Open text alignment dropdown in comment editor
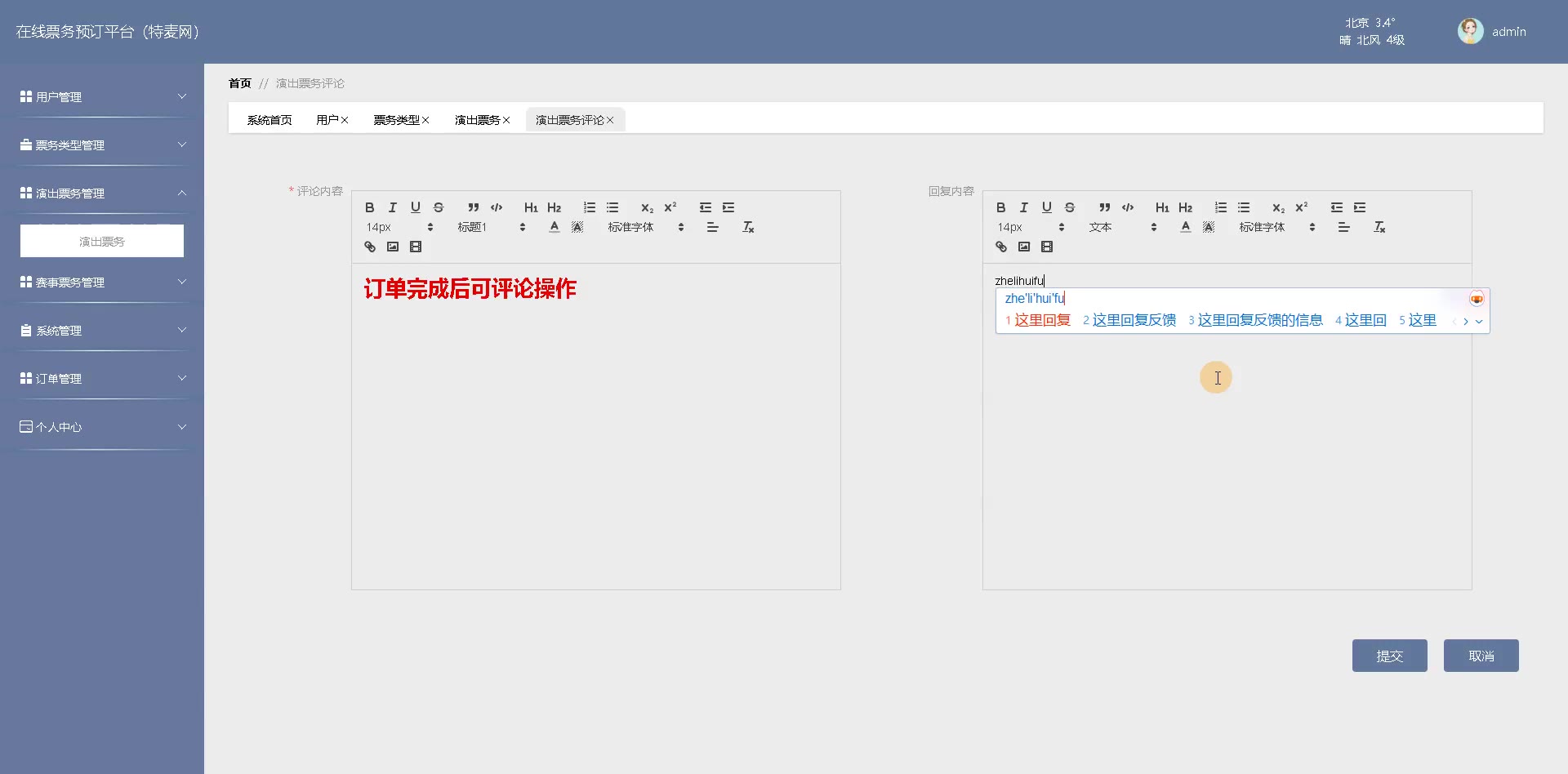Image resolution: width=1568 pixels, height=774 pixels. 713,227
